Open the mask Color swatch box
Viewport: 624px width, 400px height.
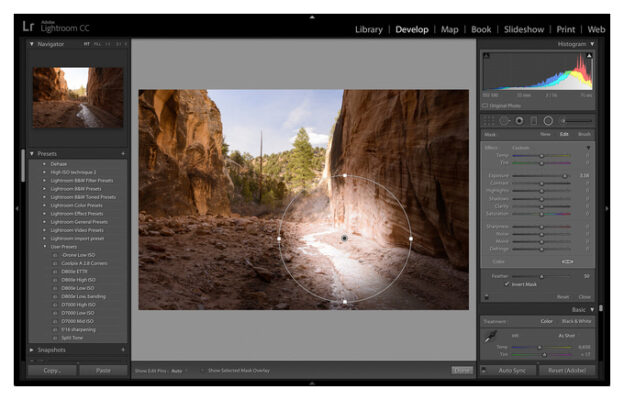(567, 261)
